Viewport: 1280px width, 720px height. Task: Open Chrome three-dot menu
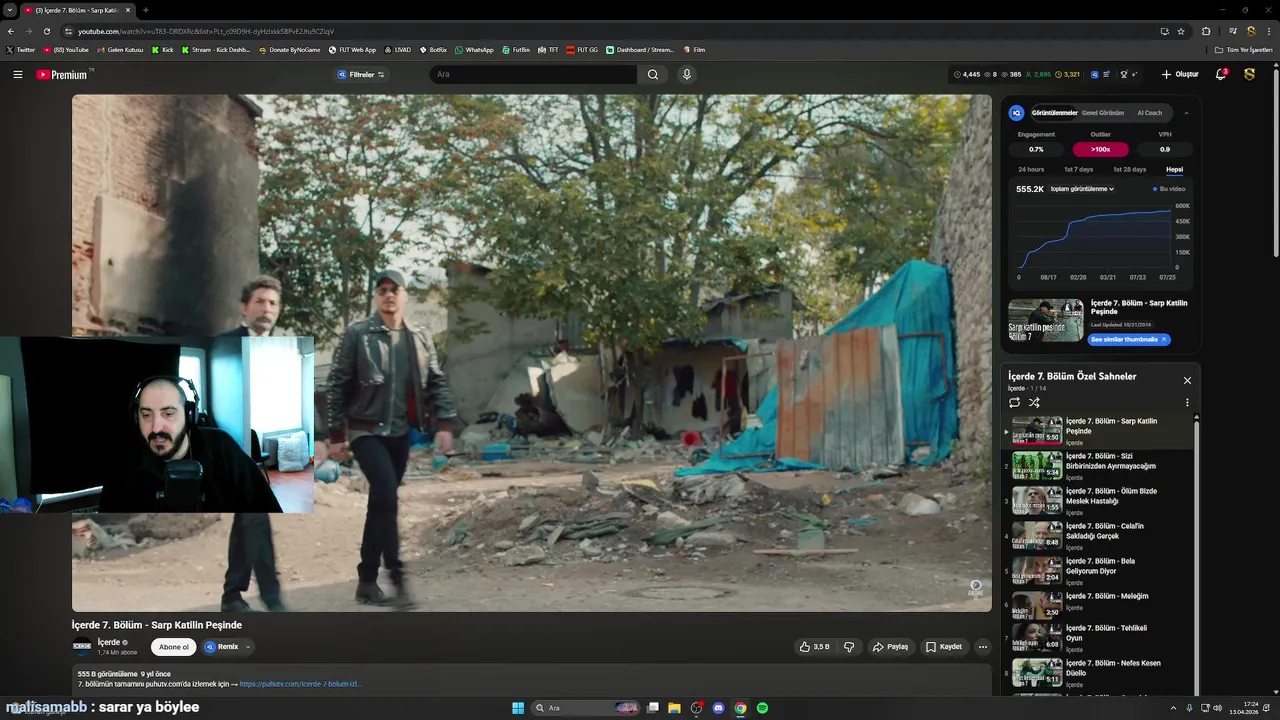point(1269,31)
